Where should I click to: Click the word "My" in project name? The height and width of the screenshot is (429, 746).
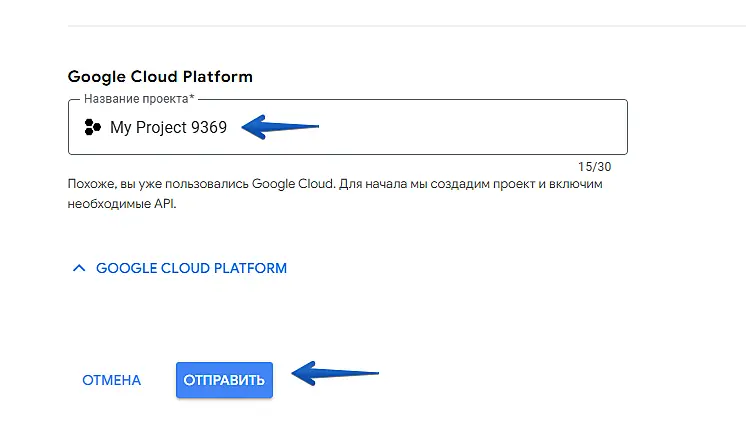click(120, 127)
